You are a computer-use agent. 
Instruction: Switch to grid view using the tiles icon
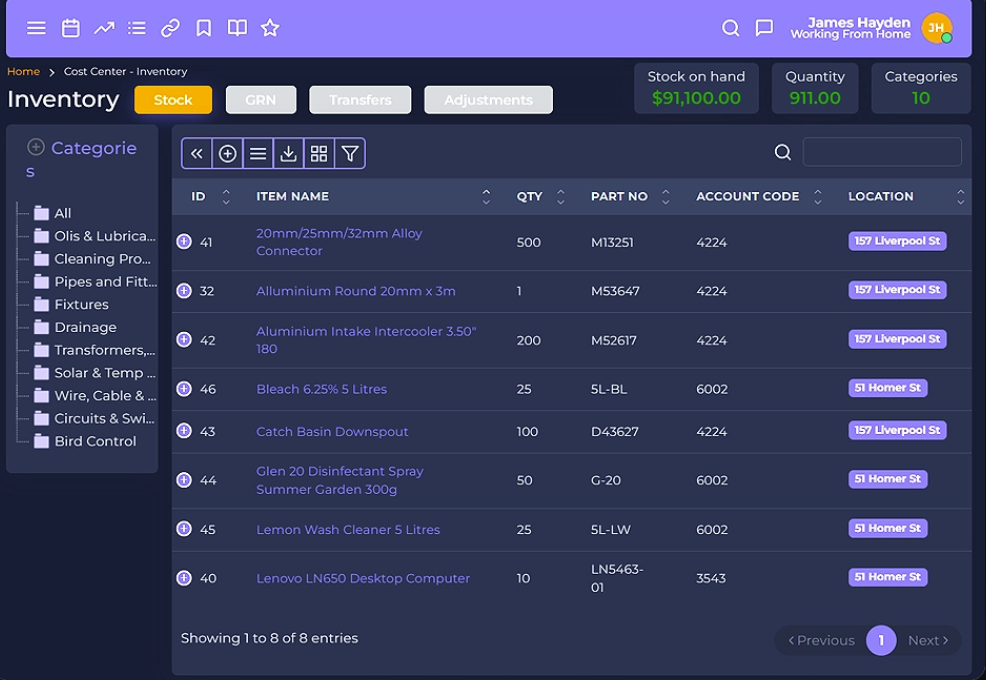[x=318, y=152]
